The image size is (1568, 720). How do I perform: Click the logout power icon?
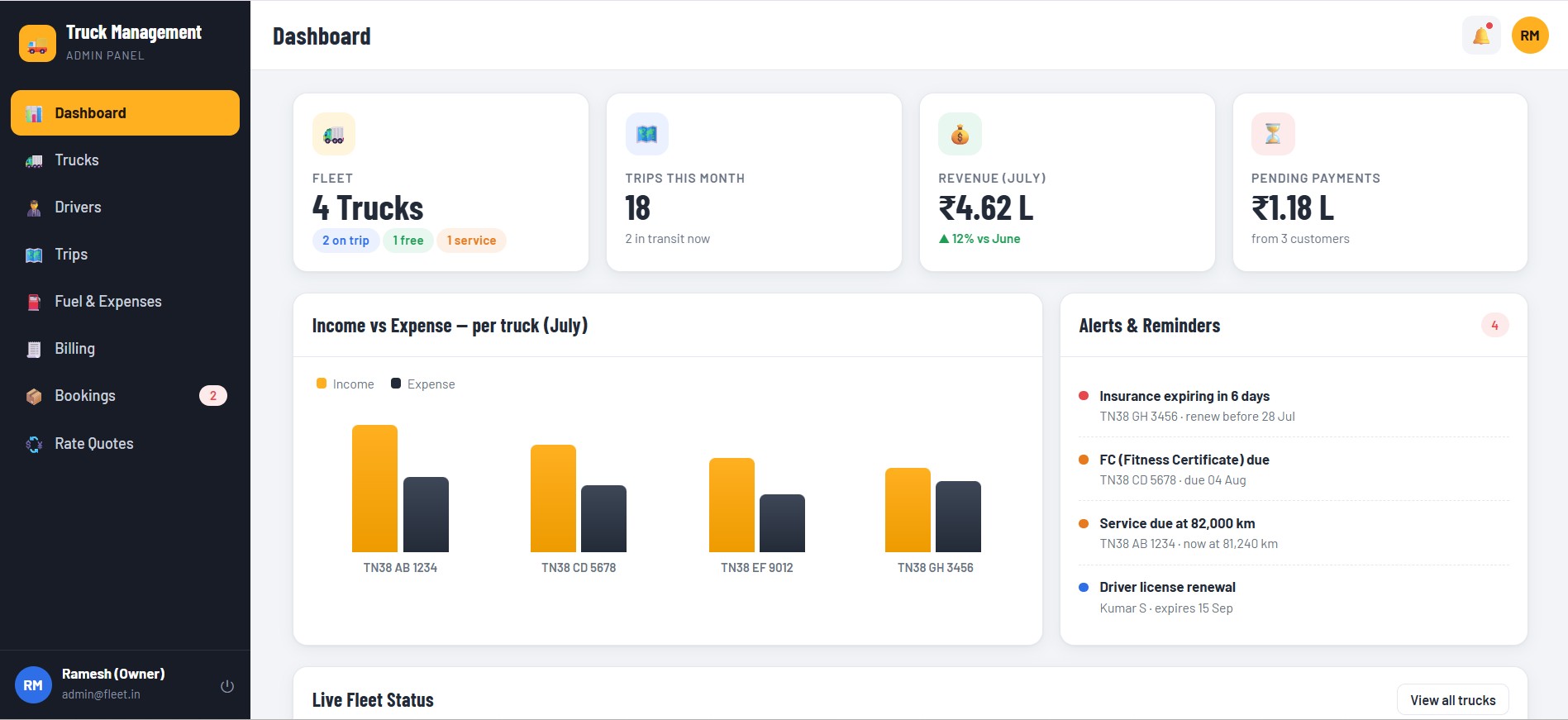227,686
